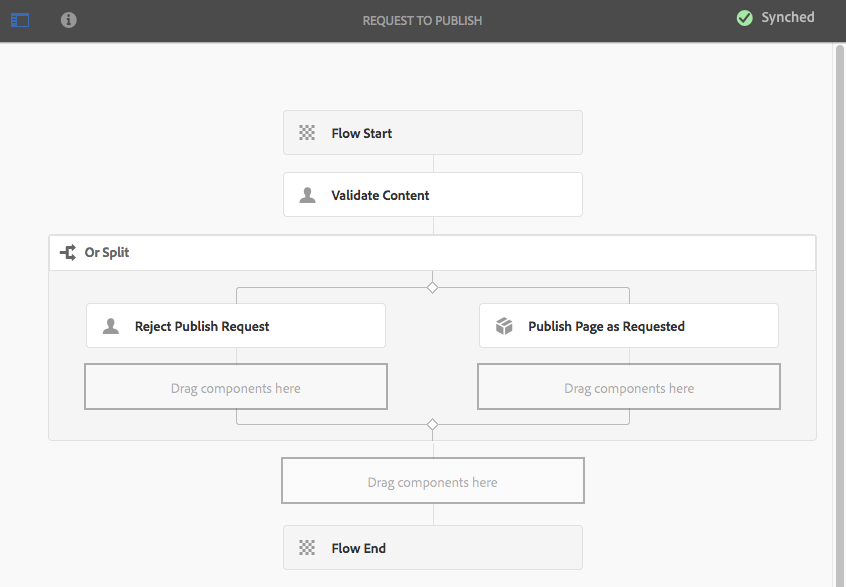The width and height of the screenshot is (846, 587).
Task: Click the Or Split branch icon
Action: point(68,252)
